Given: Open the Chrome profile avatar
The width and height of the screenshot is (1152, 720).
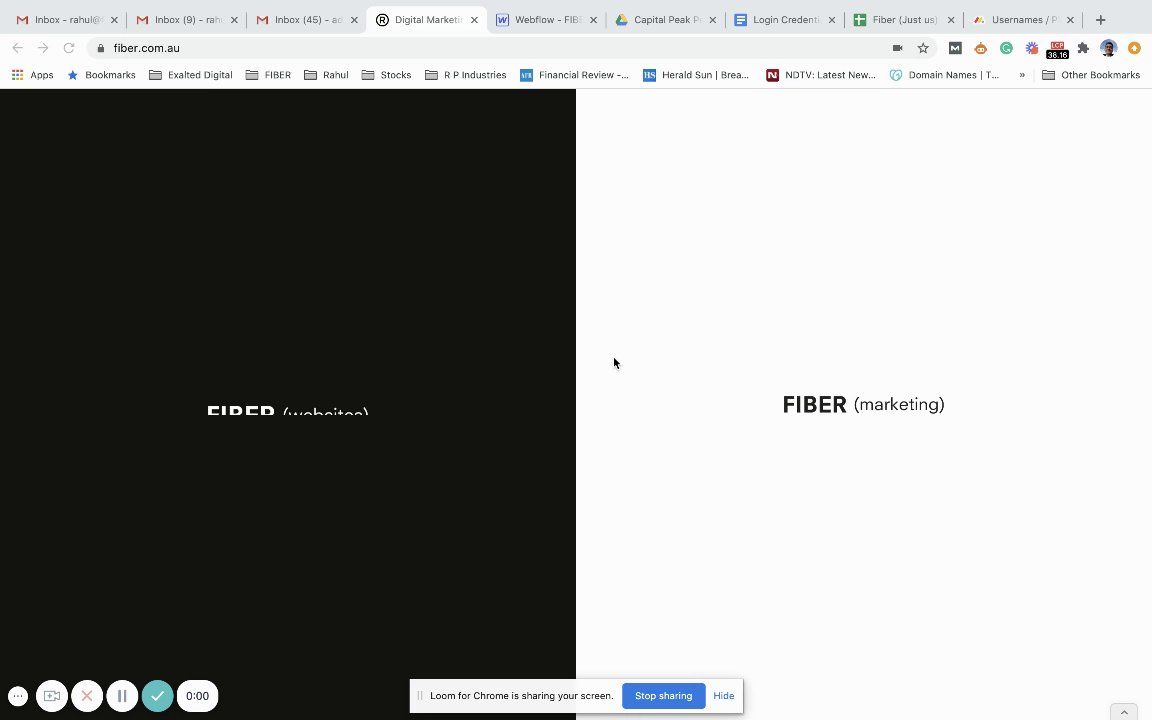Looking at the screenshot, I should (x=1109, y=48).
